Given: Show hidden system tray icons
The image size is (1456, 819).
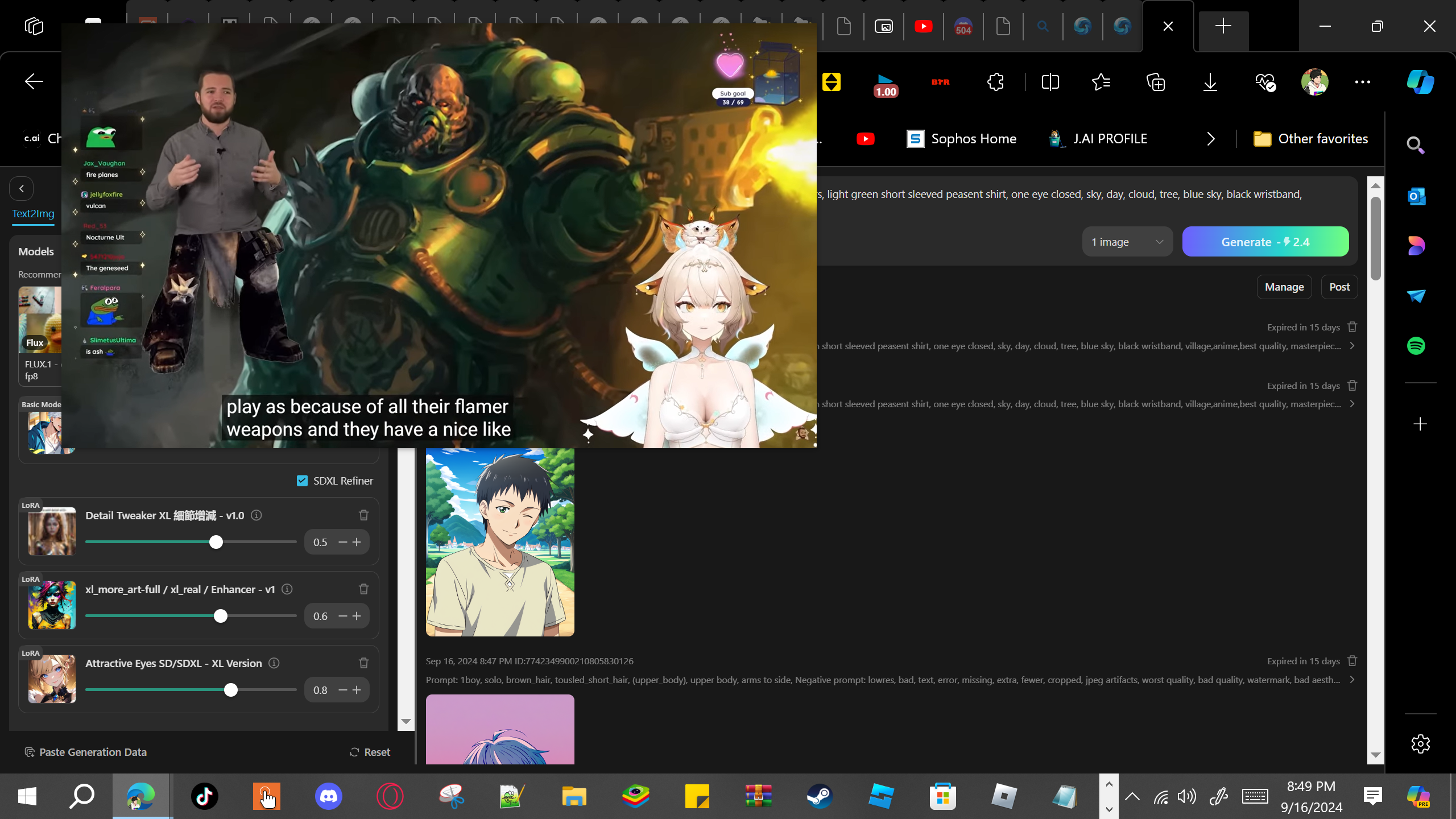Looking at the screenshot, I should (x=1132, y=796).
